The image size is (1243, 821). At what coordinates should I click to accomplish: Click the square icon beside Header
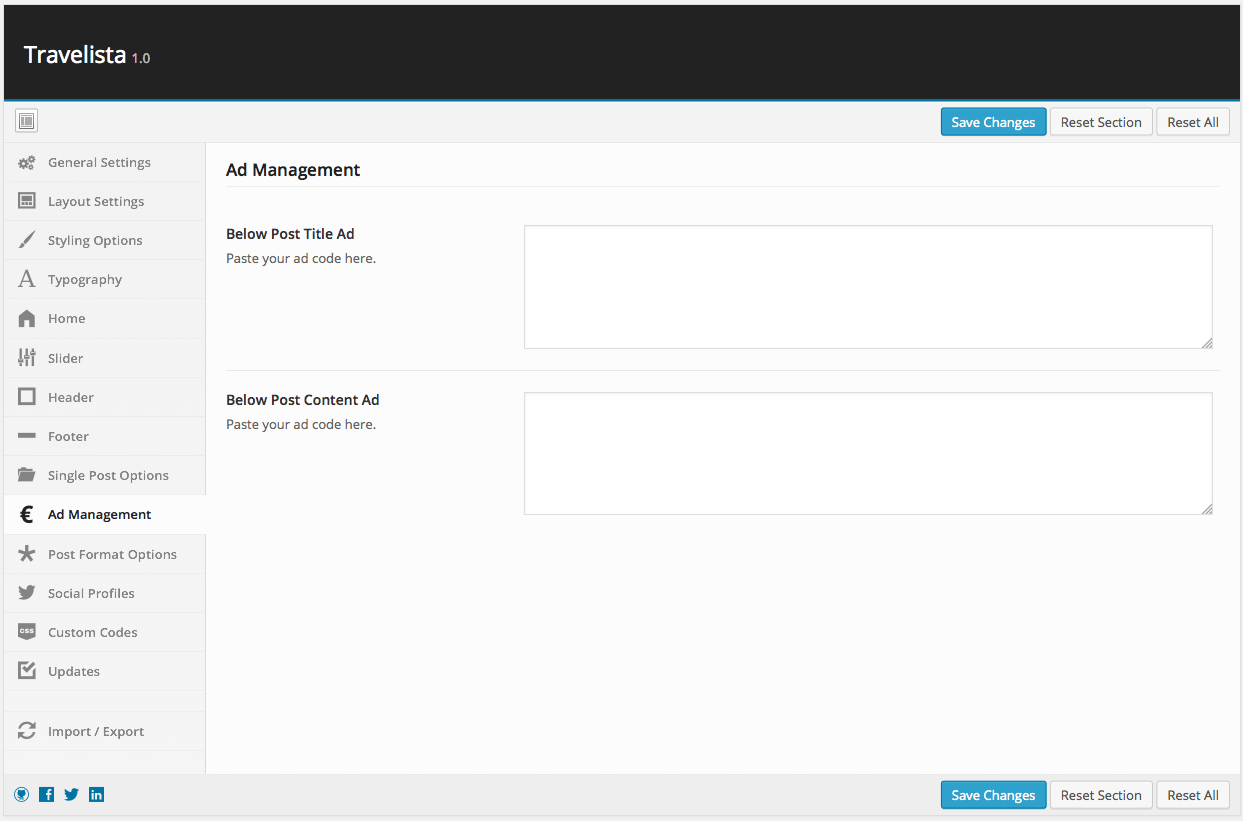[x=27, y=397]
